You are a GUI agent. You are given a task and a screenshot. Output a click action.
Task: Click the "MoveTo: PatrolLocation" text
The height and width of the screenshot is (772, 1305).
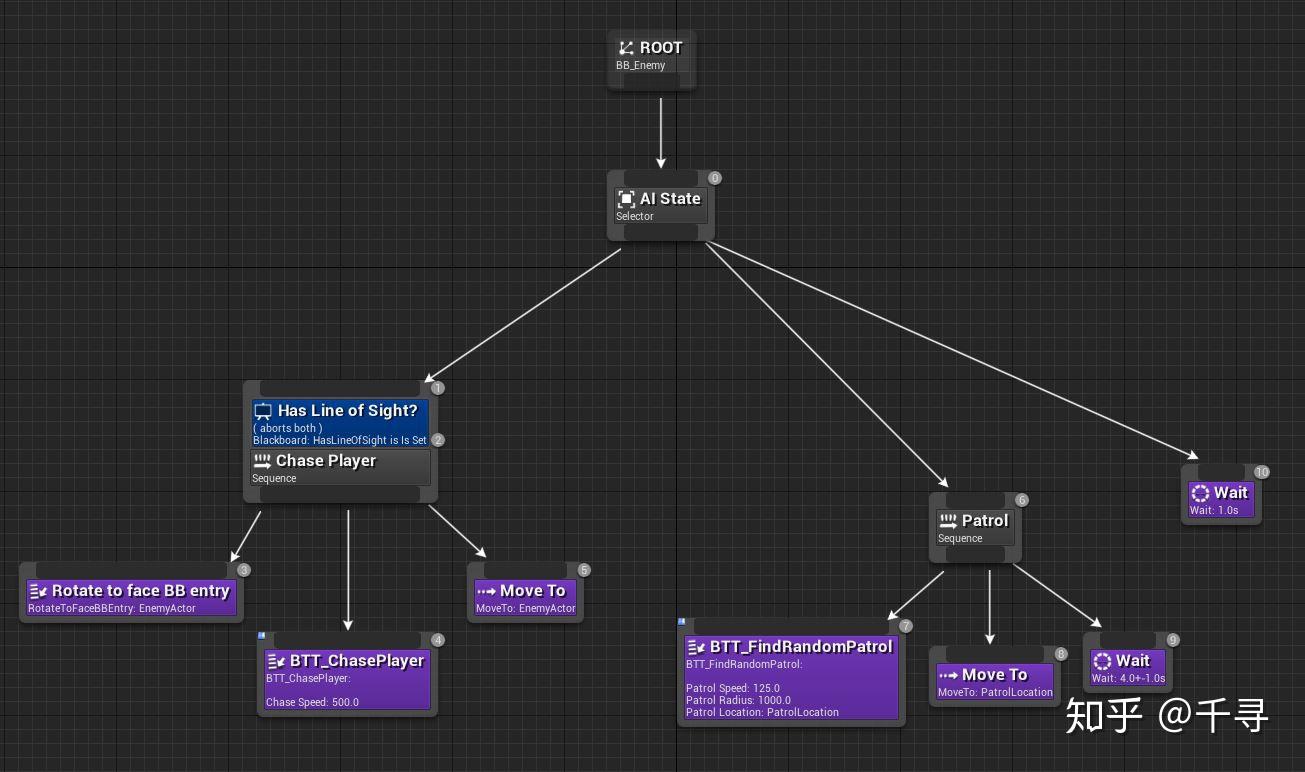point(995,693)
